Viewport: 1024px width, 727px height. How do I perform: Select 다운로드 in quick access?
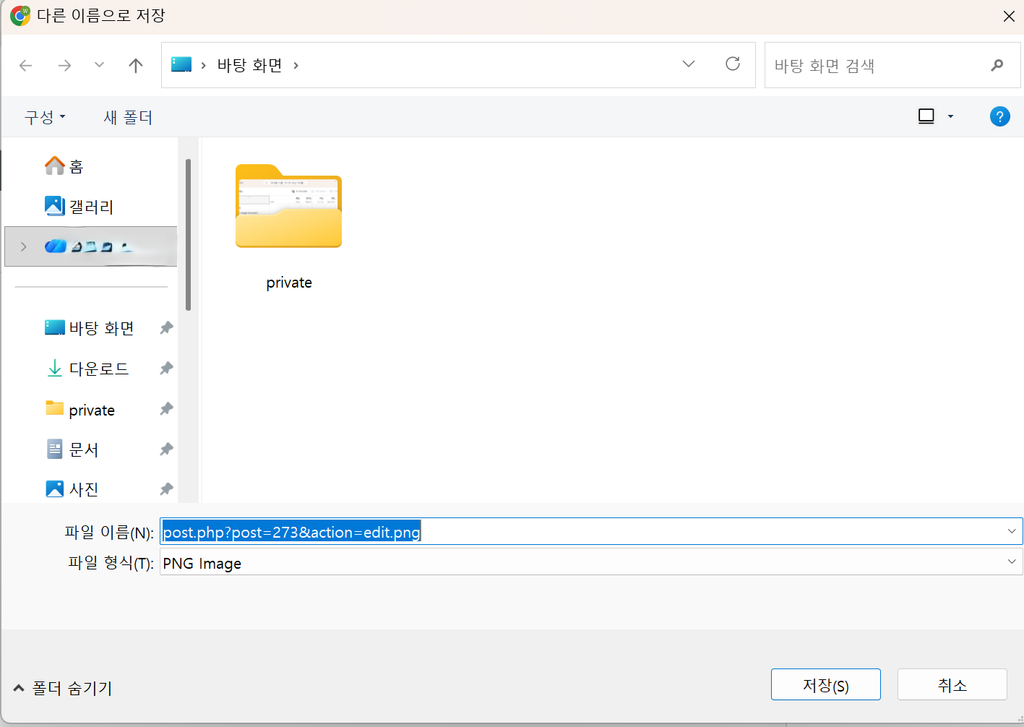(87, 368)
